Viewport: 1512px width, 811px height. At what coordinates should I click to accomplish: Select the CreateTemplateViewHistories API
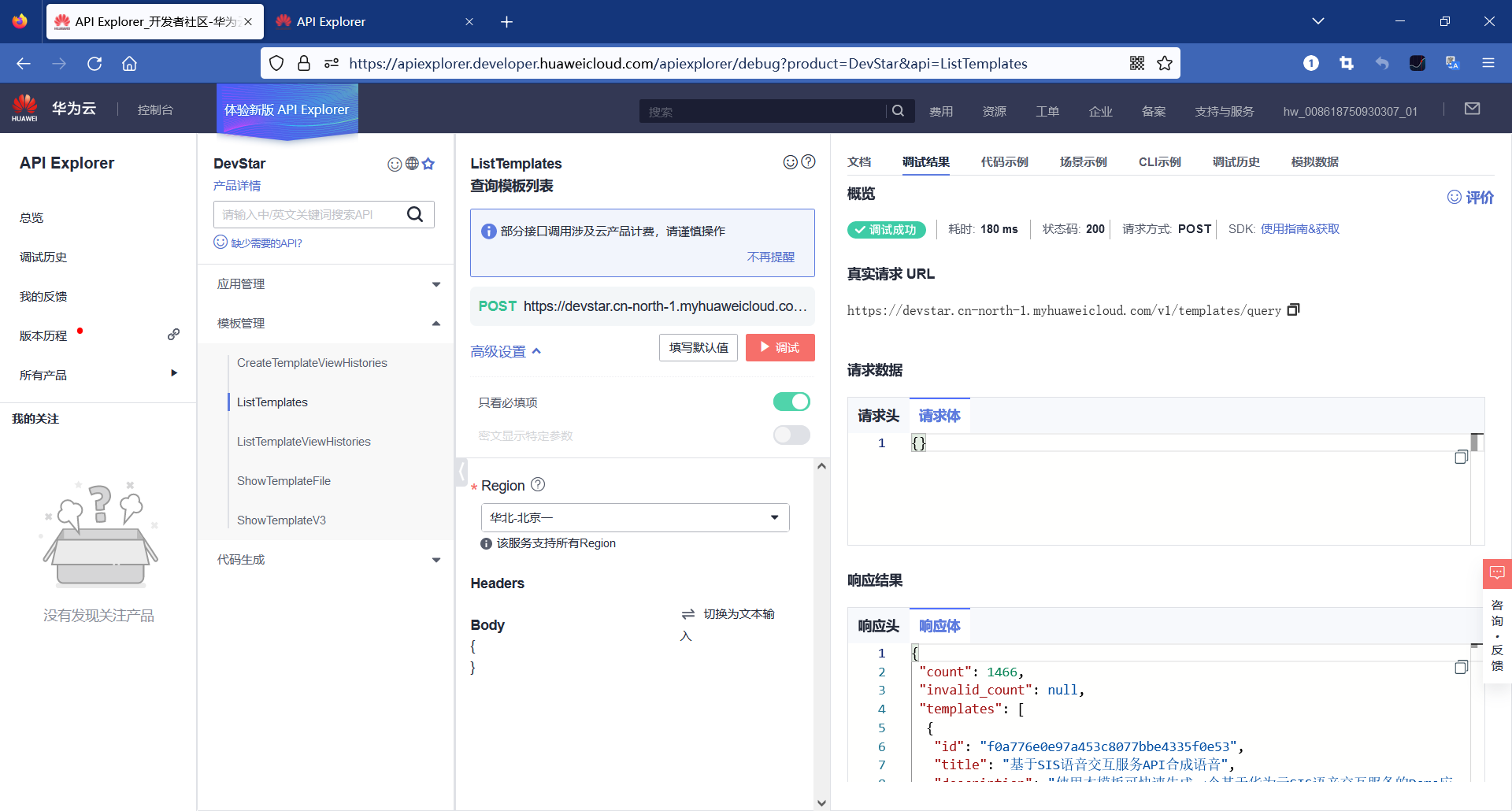312,363
